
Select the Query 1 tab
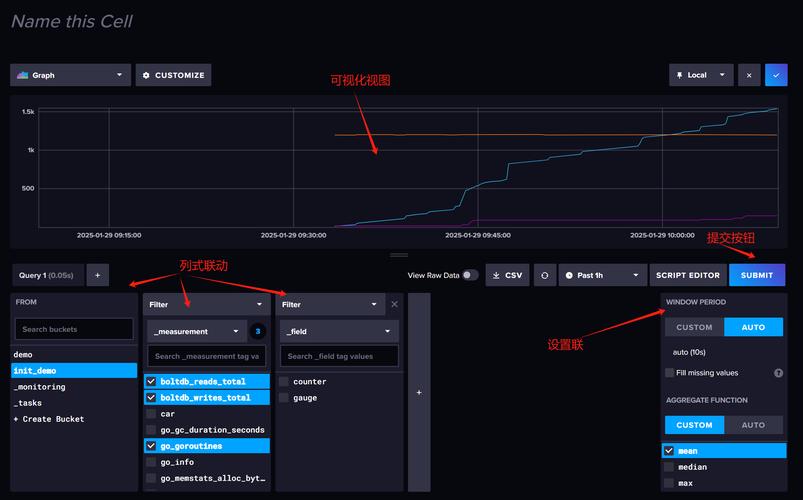click(47, 275)
